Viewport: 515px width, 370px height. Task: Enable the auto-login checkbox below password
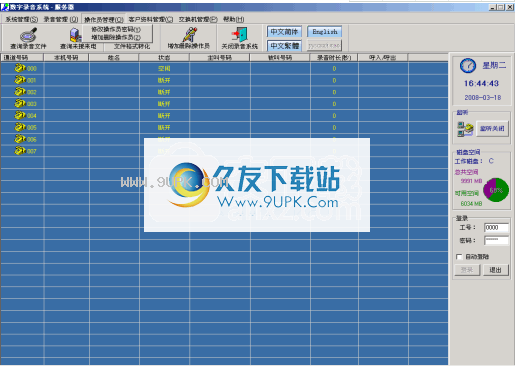pyautogui.click(x=459, y=256)
